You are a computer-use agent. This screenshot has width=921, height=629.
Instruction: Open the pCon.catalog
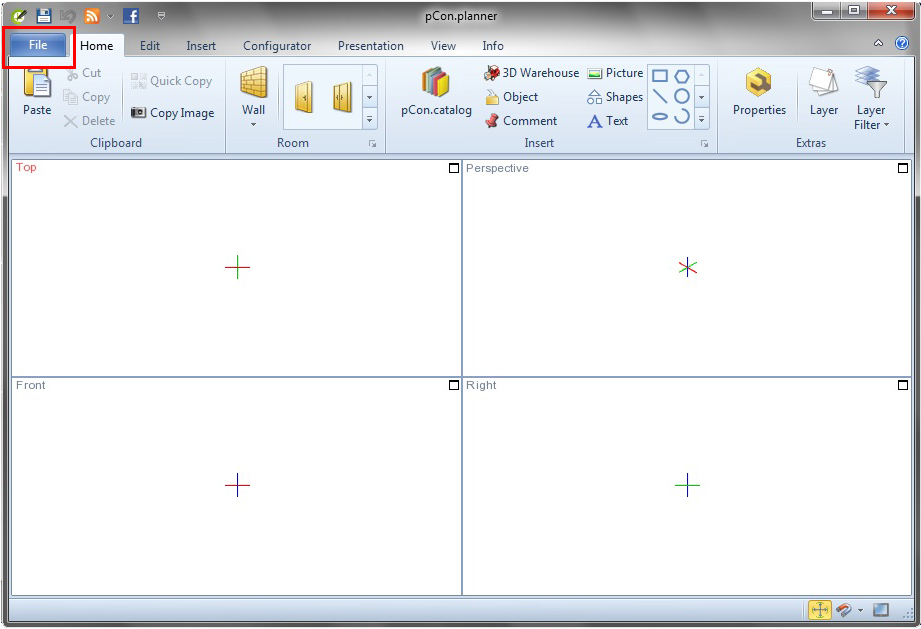(436, 91)
